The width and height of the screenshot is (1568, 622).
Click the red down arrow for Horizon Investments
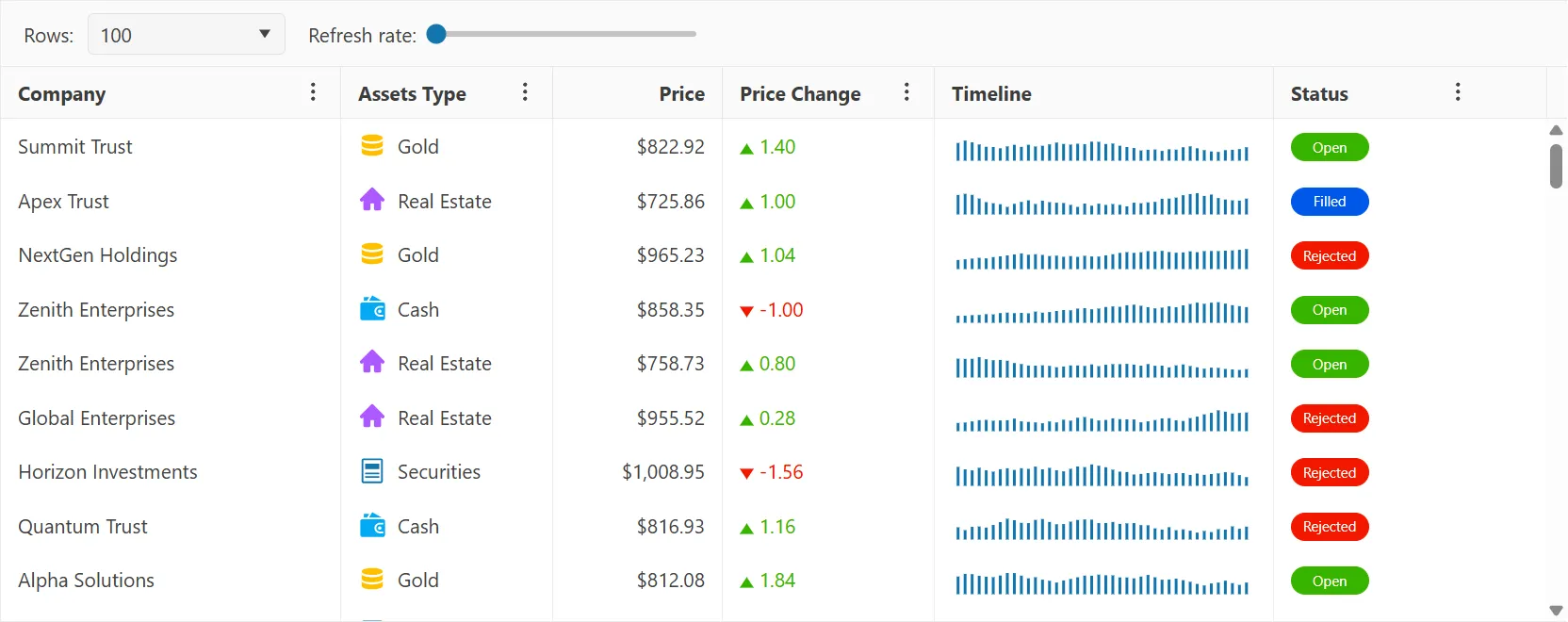[x=746, y=473]
